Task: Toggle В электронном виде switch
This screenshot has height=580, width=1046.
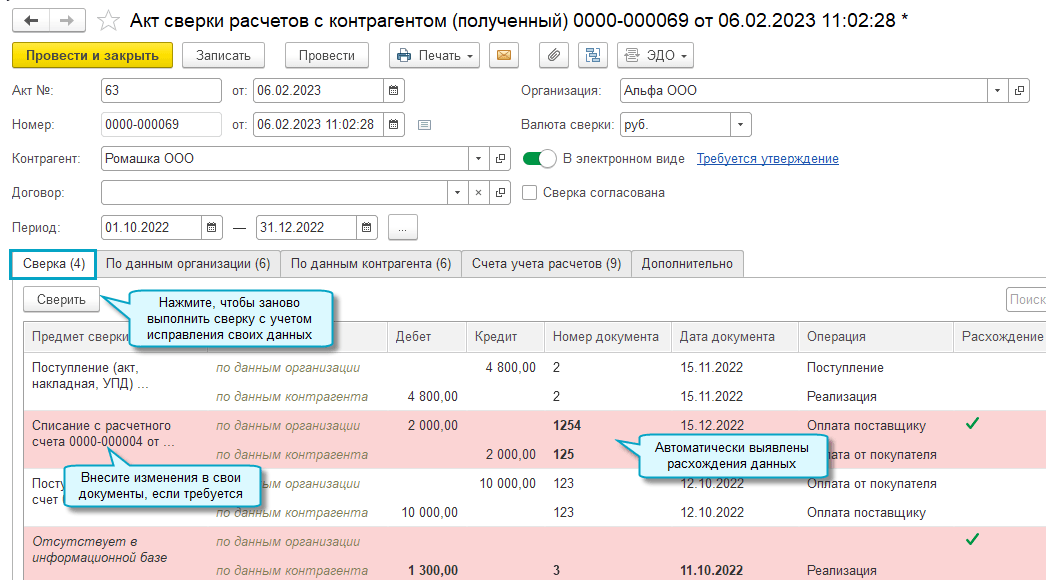Action: point(539,159)
